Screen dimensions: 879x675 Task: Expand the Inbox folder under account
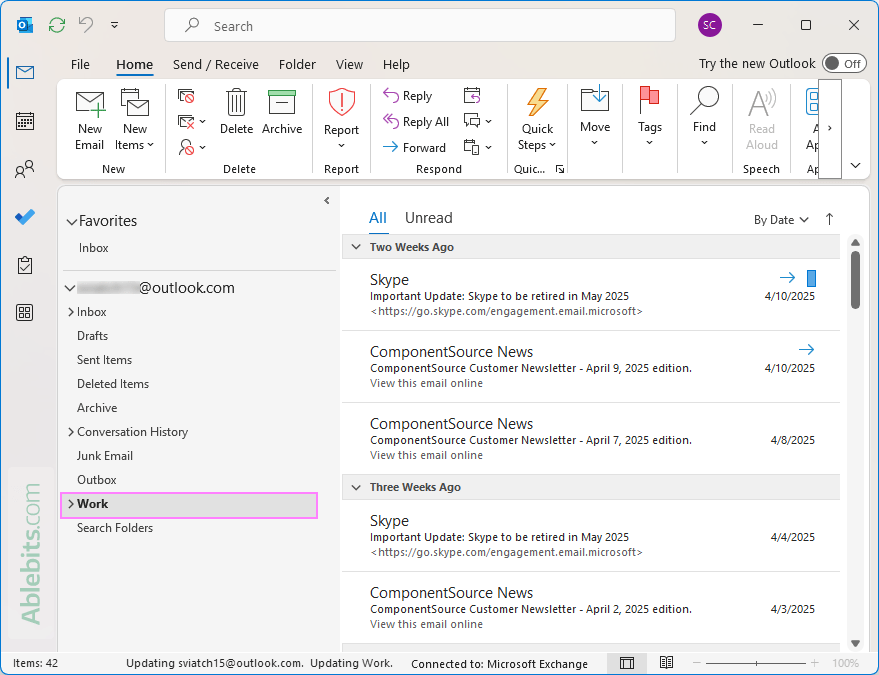coord(71,312)
